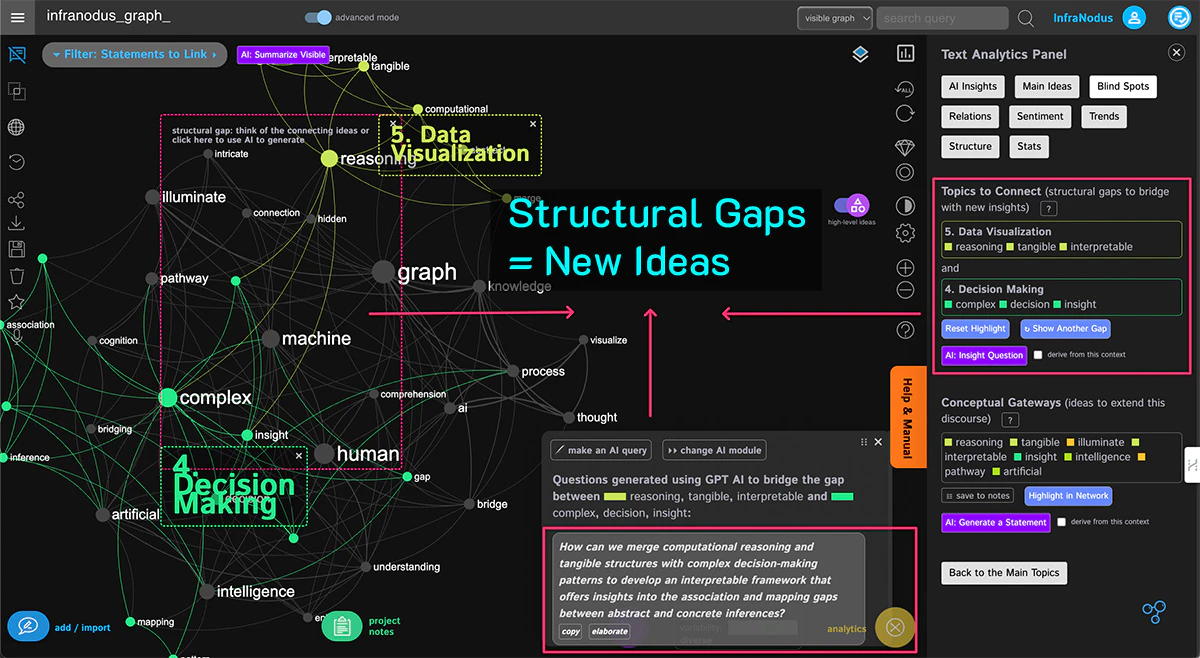Click the undo-all arrow icon on the right
Image resolution: width=1200 pixels, height=658 pixels.
(905, 87)
